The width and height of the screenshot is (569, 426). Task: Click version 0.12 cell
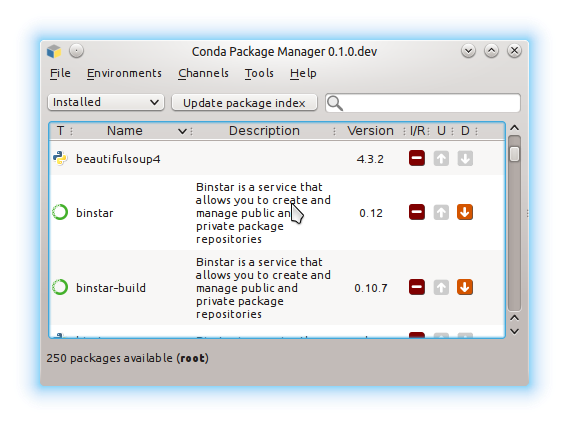(371, 213)
